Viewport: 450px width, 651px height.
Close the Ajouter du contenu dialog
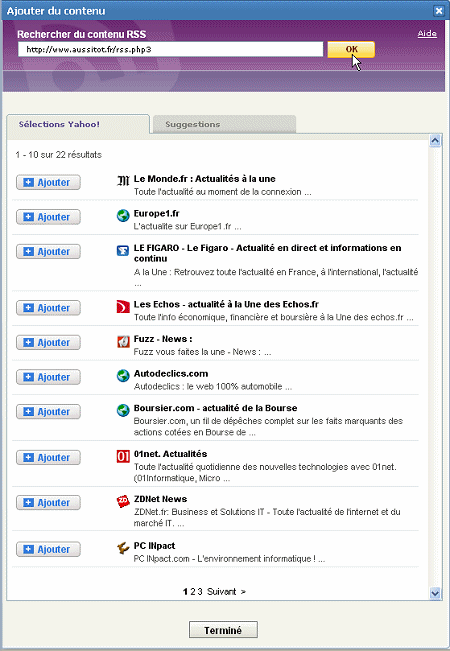(439, 11)
